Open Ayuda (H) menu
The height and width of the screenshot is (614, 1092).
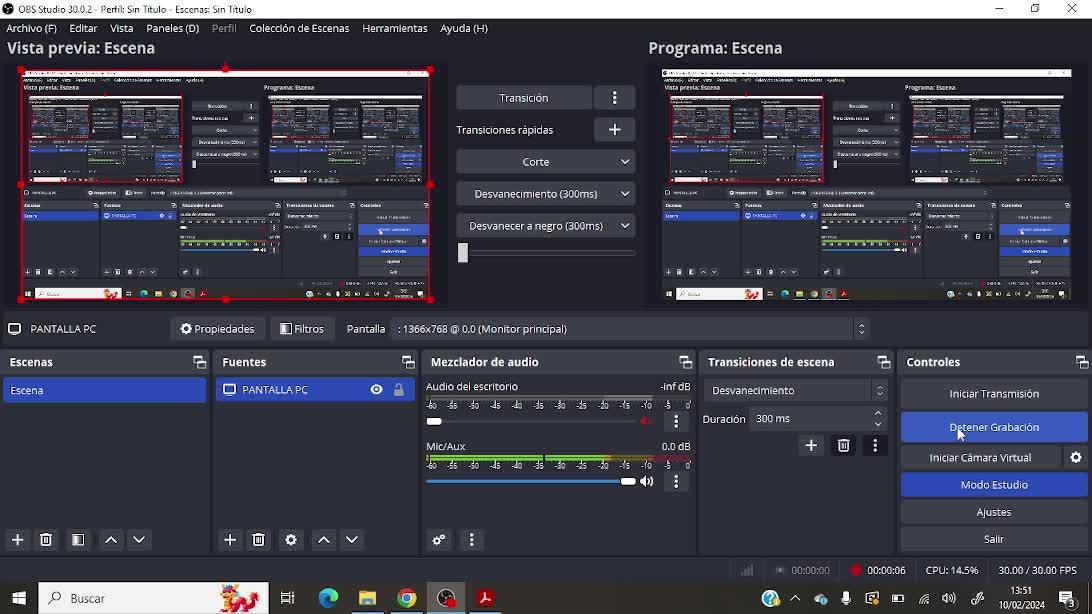464,29
